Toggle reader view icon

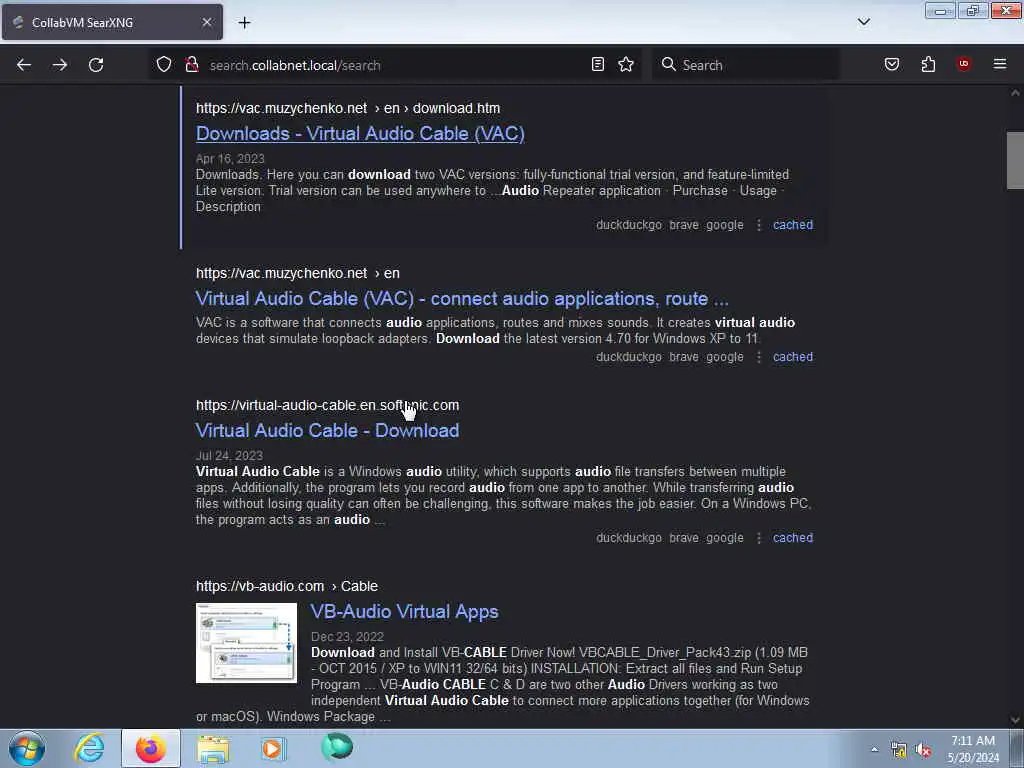point(598,64)
